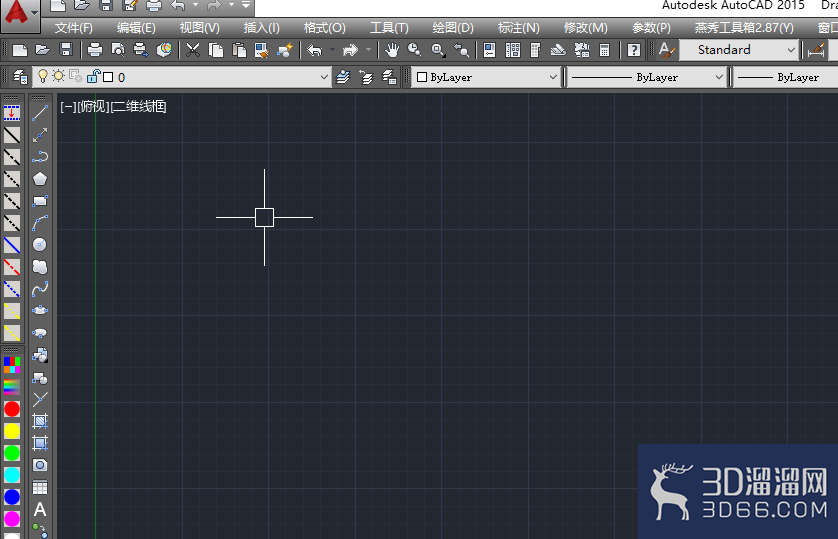Expand the layer list dropdown
838x539 pixels.
point(324,77)
